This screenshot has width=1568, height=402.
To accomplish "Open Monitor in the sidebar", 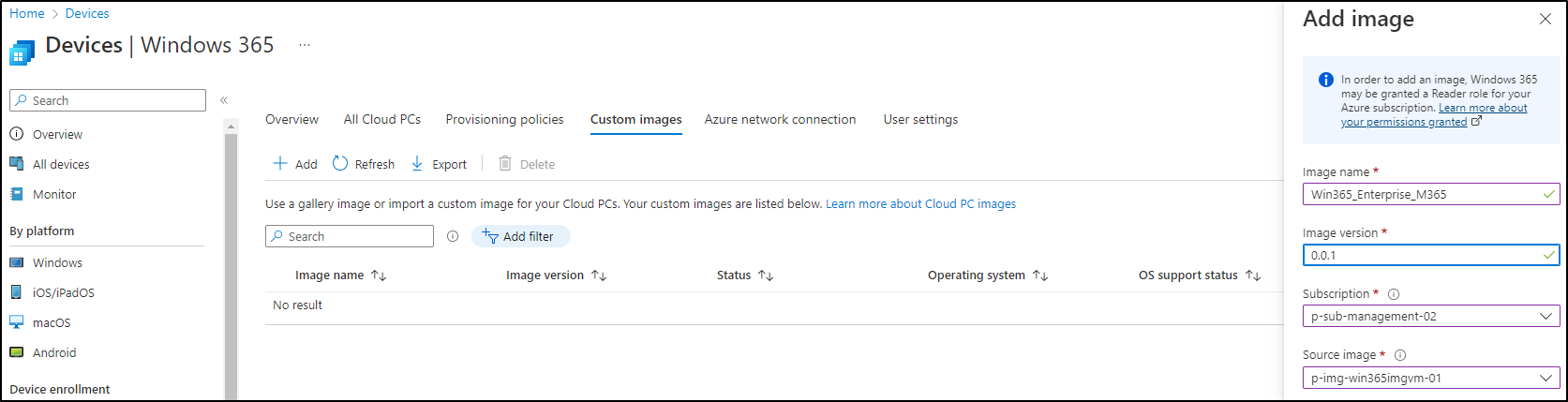I will click(x=54, y=194).
